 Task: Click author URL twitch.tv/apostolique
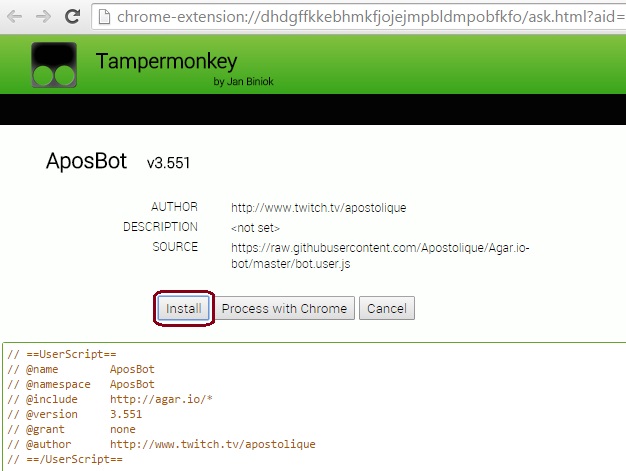[x=319, y=208]
